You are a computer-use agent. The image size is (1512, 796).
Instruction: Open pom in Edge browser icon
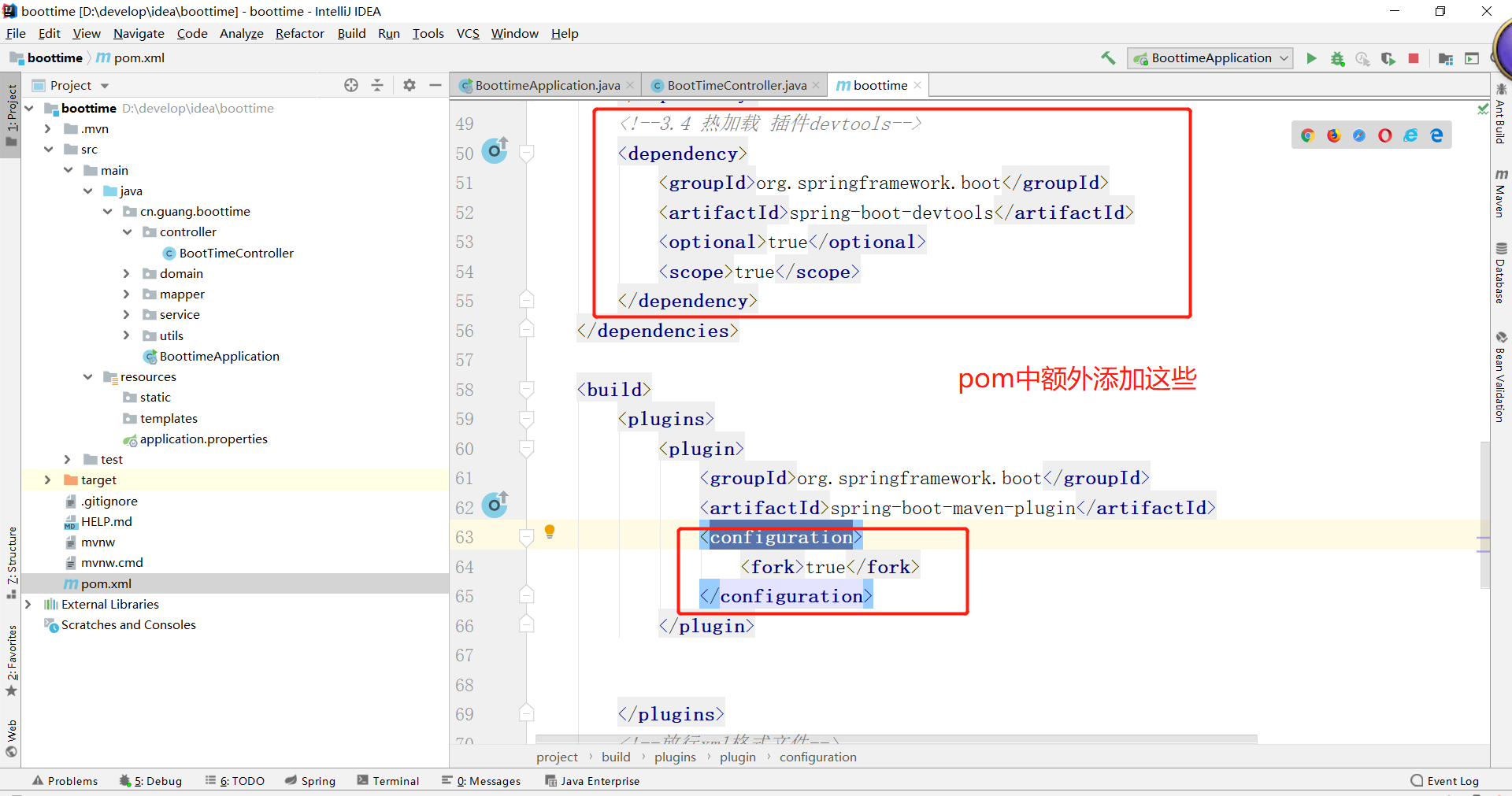click(x=1436, y=135)
